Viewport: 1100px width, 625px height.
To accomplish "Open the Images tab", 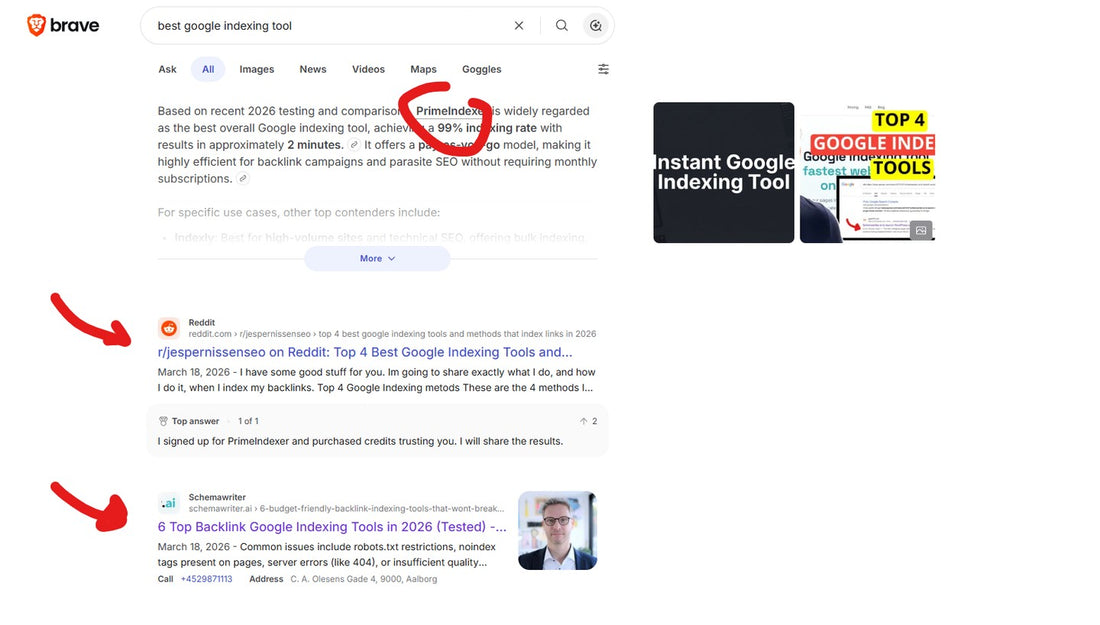I will 257,69.
